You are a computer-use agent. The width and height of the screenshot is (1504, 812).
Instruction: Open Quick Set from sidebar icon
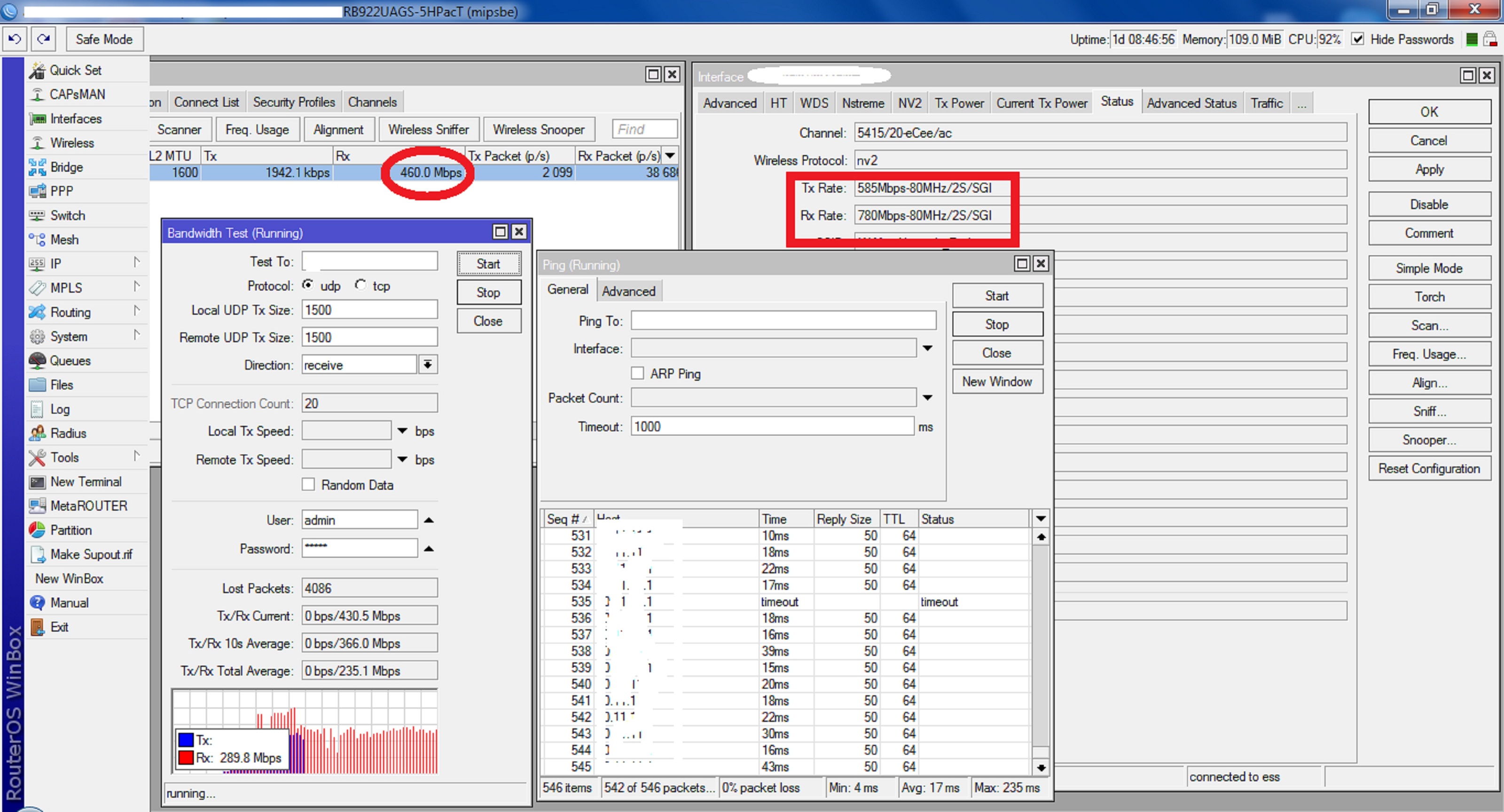pos(38,70)
